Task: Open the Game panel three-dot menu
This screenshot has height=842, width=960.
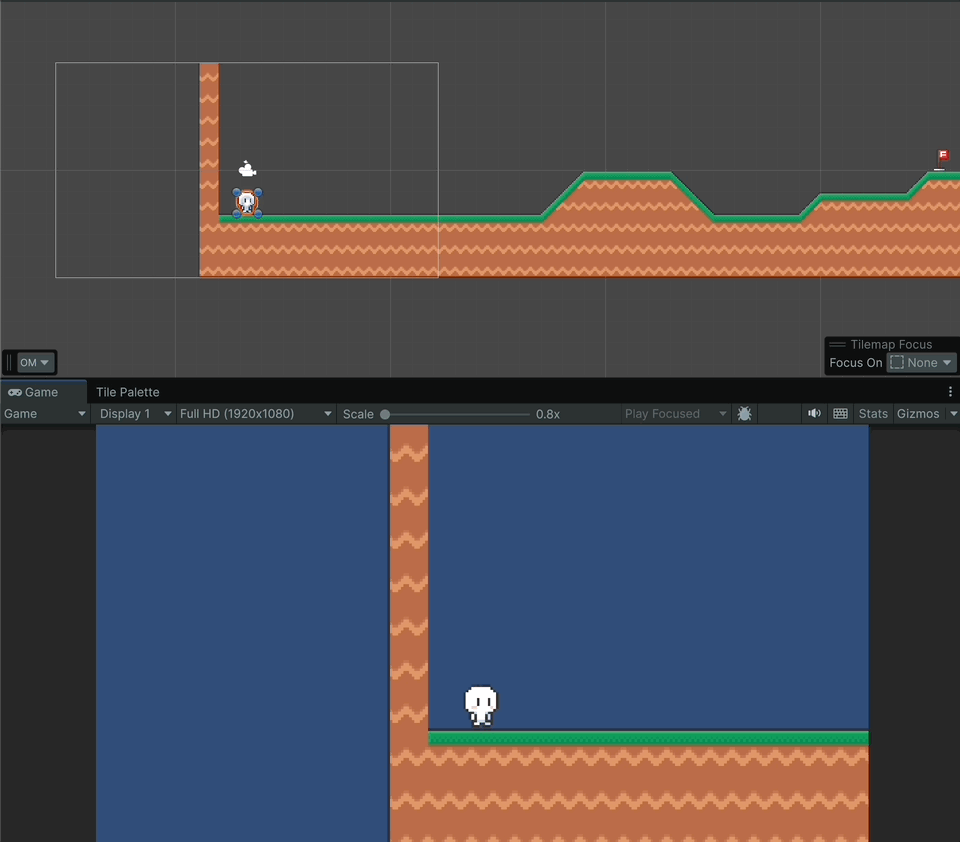Action: pyautogui.click(x=950, y=392)
